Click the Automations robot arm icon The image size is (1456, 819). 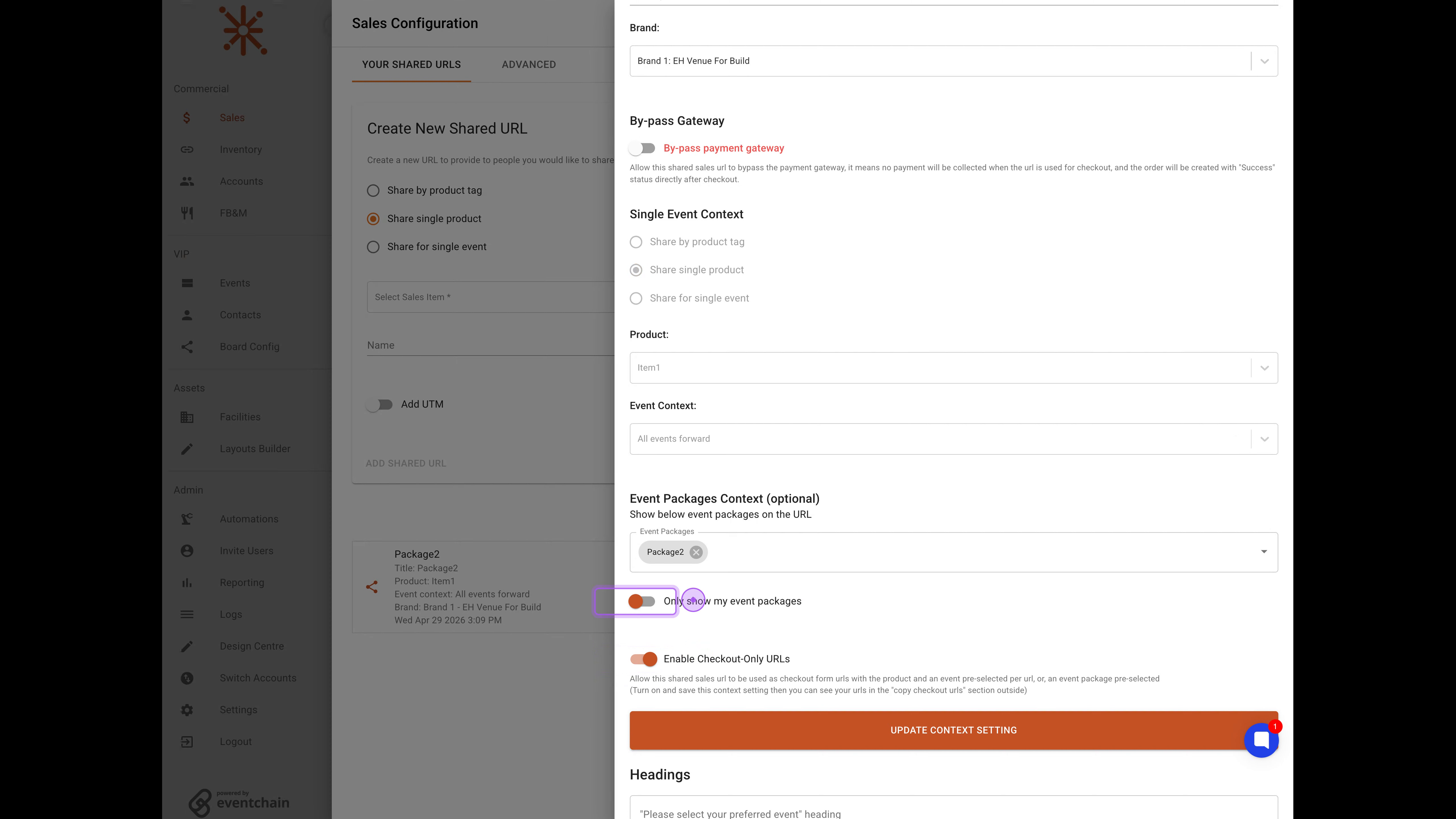click(x=187, y=519)
